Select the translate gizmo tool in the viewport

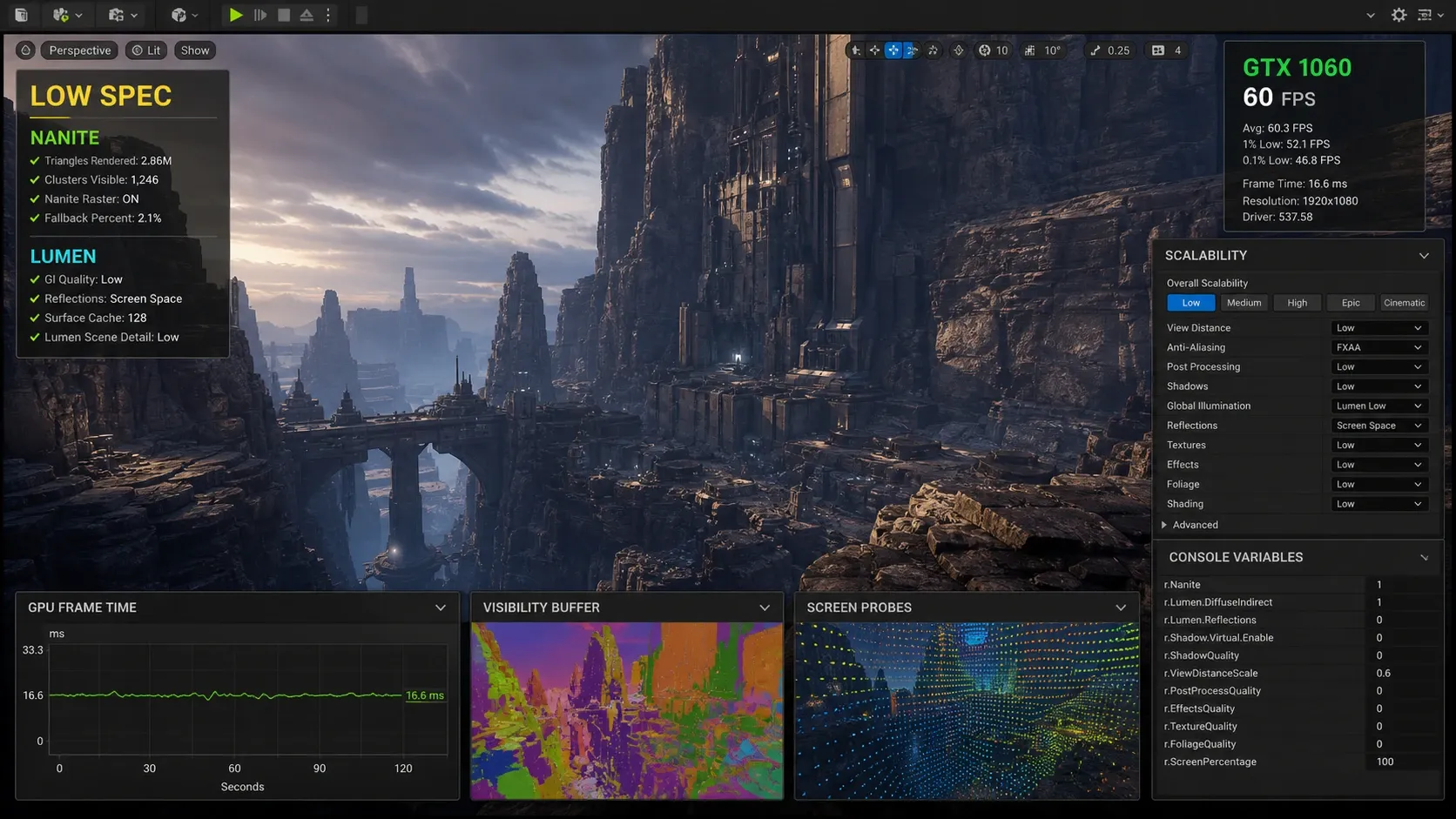(893, 50)
